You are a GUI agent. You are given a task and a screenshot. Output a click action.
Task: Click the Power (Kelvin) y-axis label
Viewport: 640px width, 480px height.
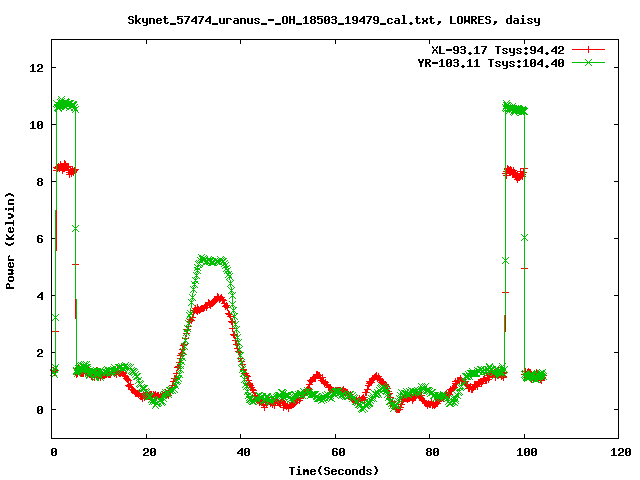(x=10, y=241)
